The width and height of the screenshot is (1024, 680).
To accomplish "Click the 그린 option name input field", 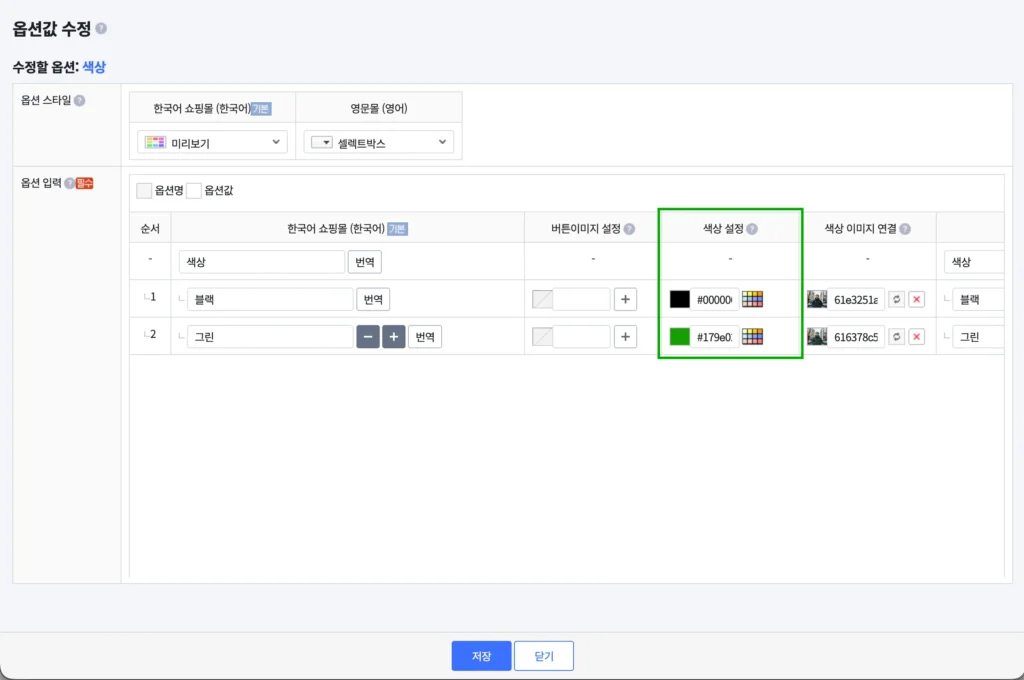I will pos(269,337).
